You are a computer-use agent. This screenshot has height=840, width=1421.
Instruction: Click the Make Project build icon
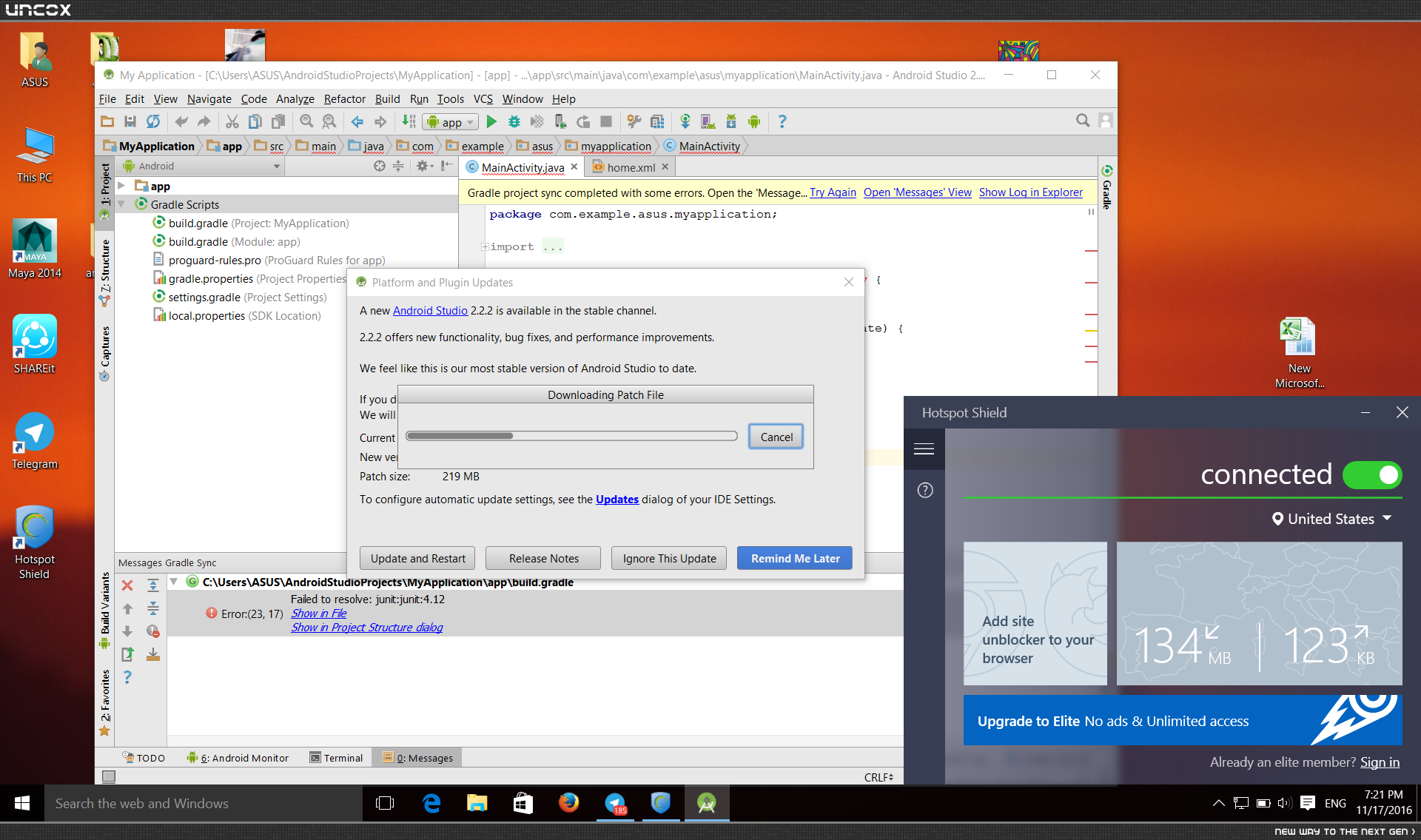tap(409, 121)
